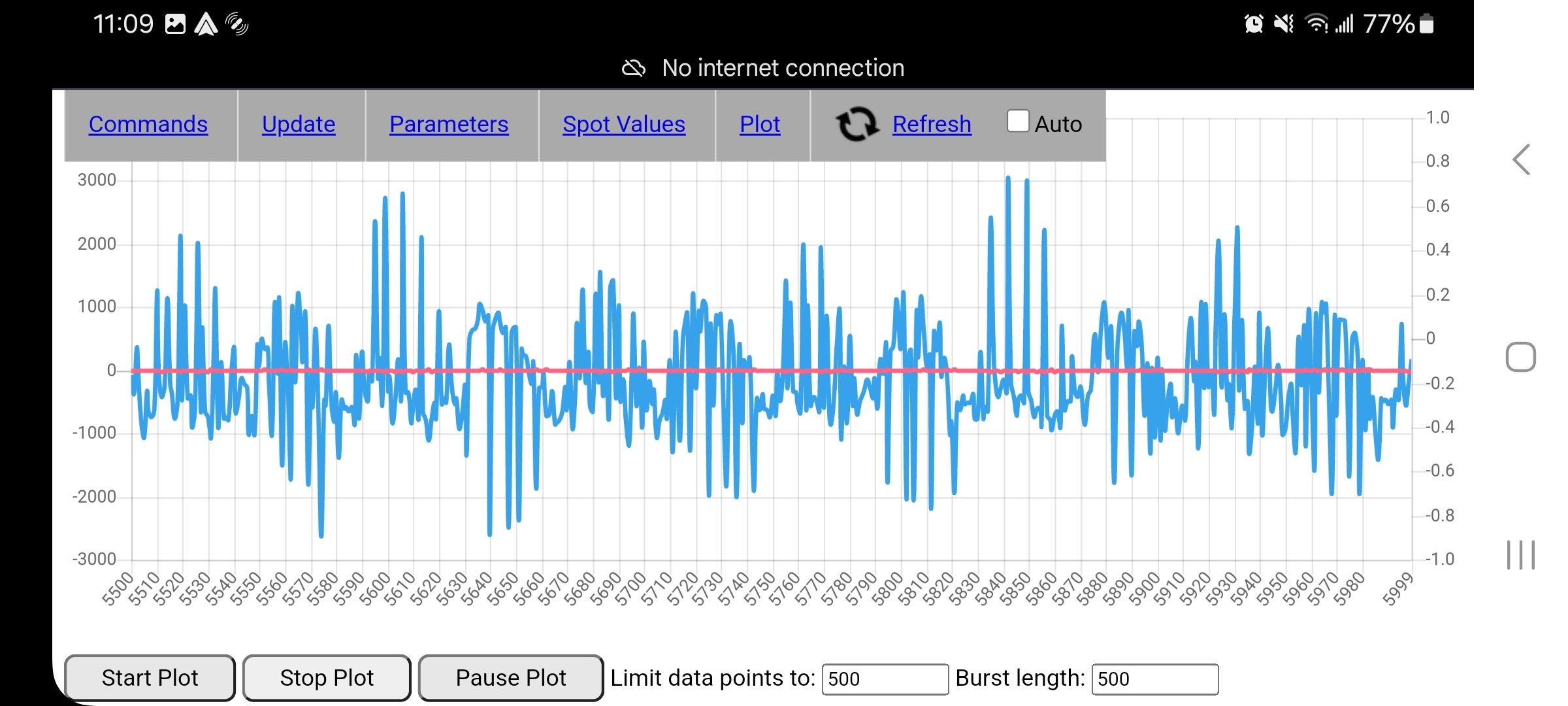Image resolution: width=1568 pixels, height=706 pixels.
Task: Switch to the Spot Values tab
Action: pyautogui.click(x=624, y=124)
